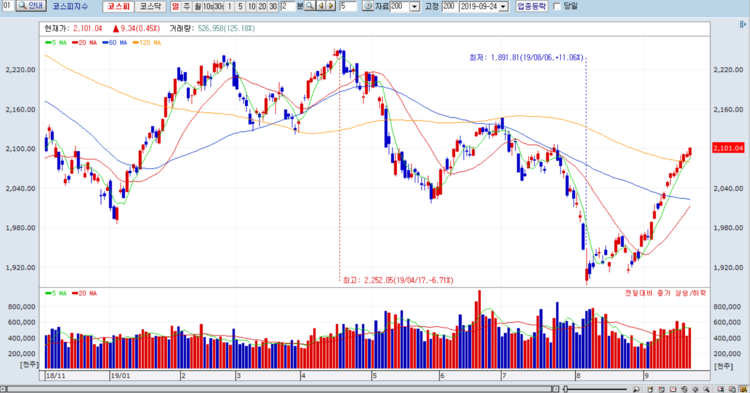Click the side panel icon at chart's top right
Viewport: 750px width, 393px height.
743,24
